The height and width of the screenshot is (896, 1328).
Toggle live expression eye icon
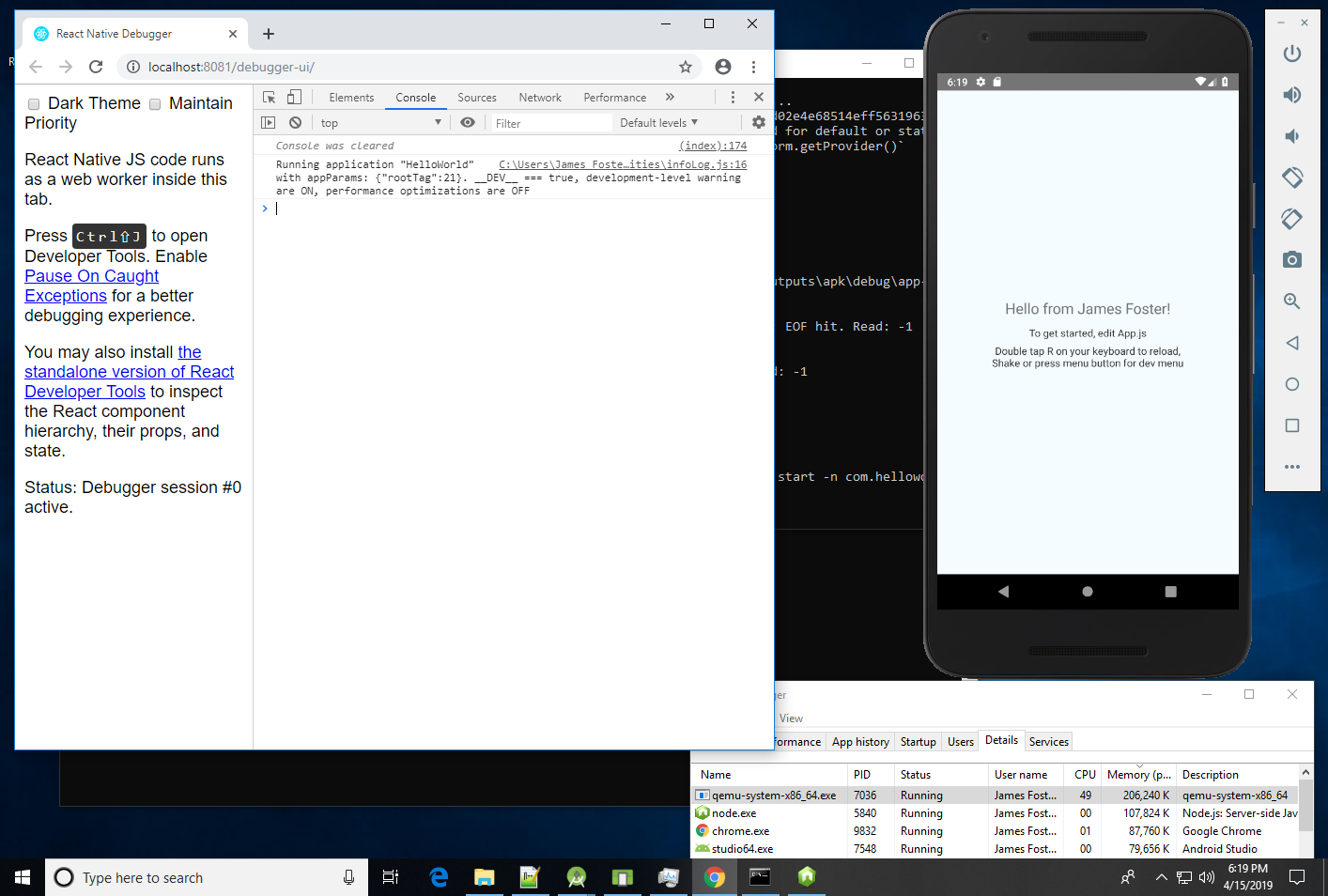[467, 123]
